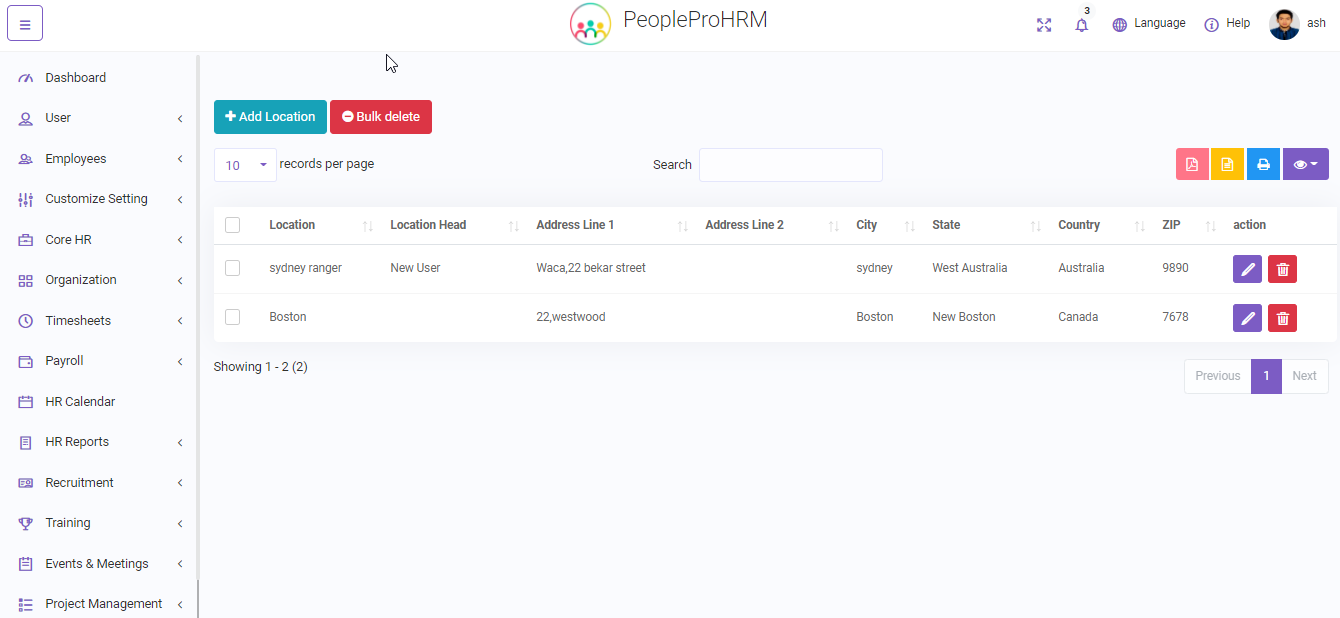Screen dimensions: 1340x618
Task: Click the Add Location button
Action: click(270, 117)
